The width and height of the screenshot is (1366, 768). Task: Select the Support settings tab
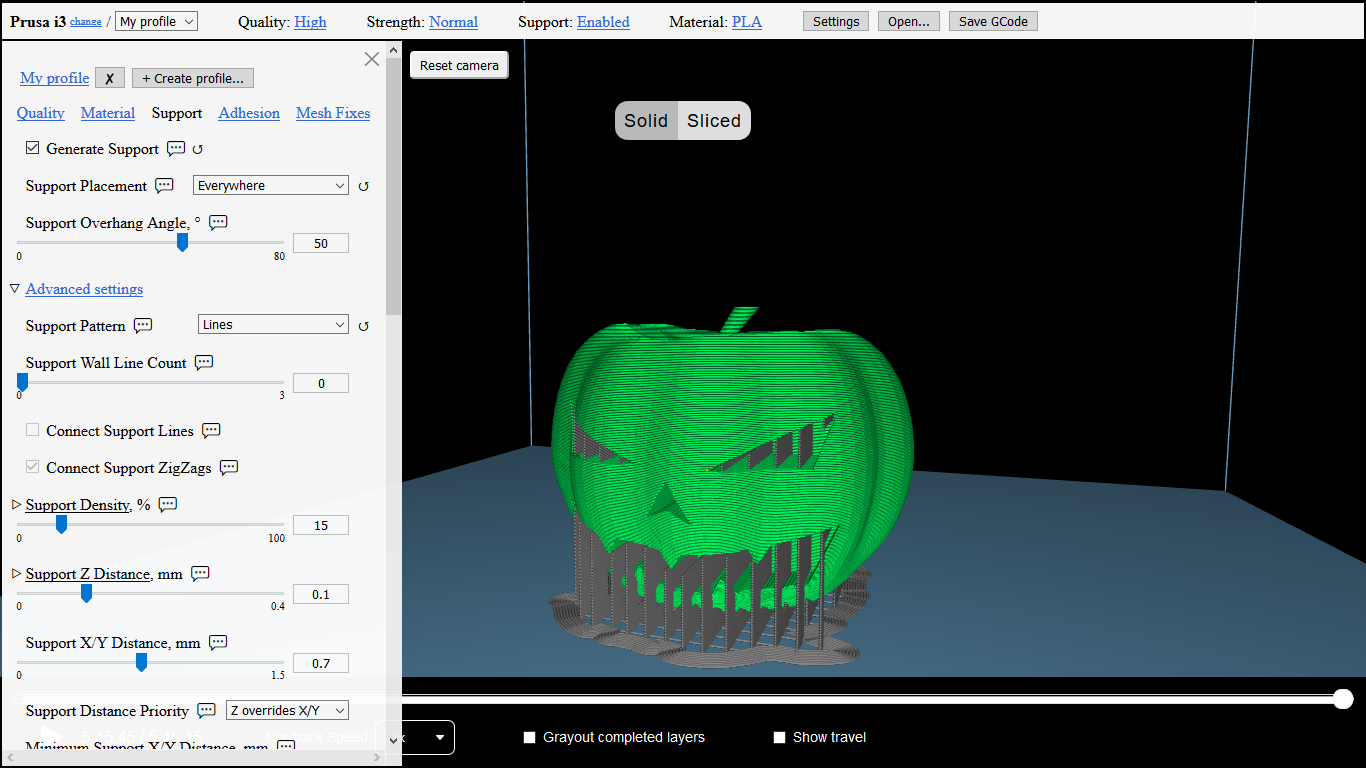click(177, 113)
